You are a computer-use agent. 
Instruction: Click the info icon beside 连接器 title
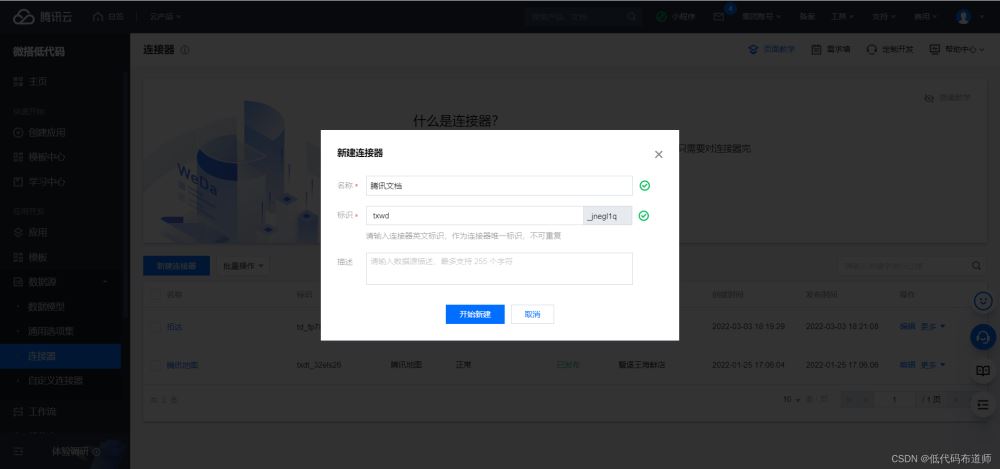coord(184,50)
